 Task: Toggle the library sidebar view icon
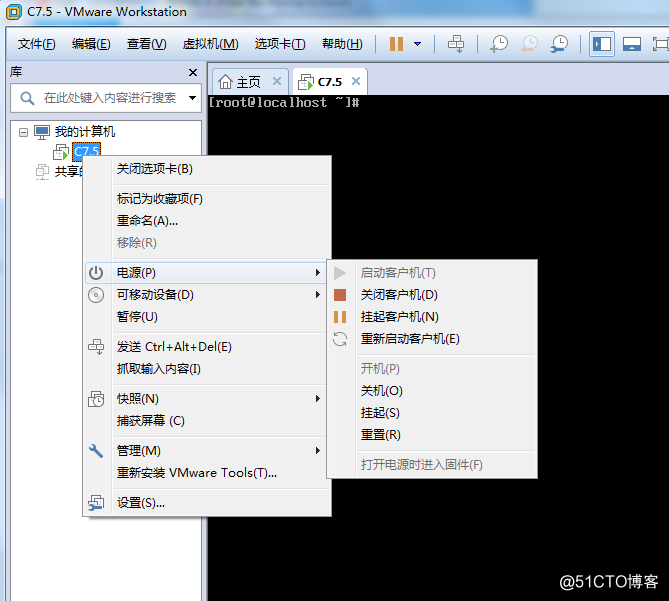(602, 44)
